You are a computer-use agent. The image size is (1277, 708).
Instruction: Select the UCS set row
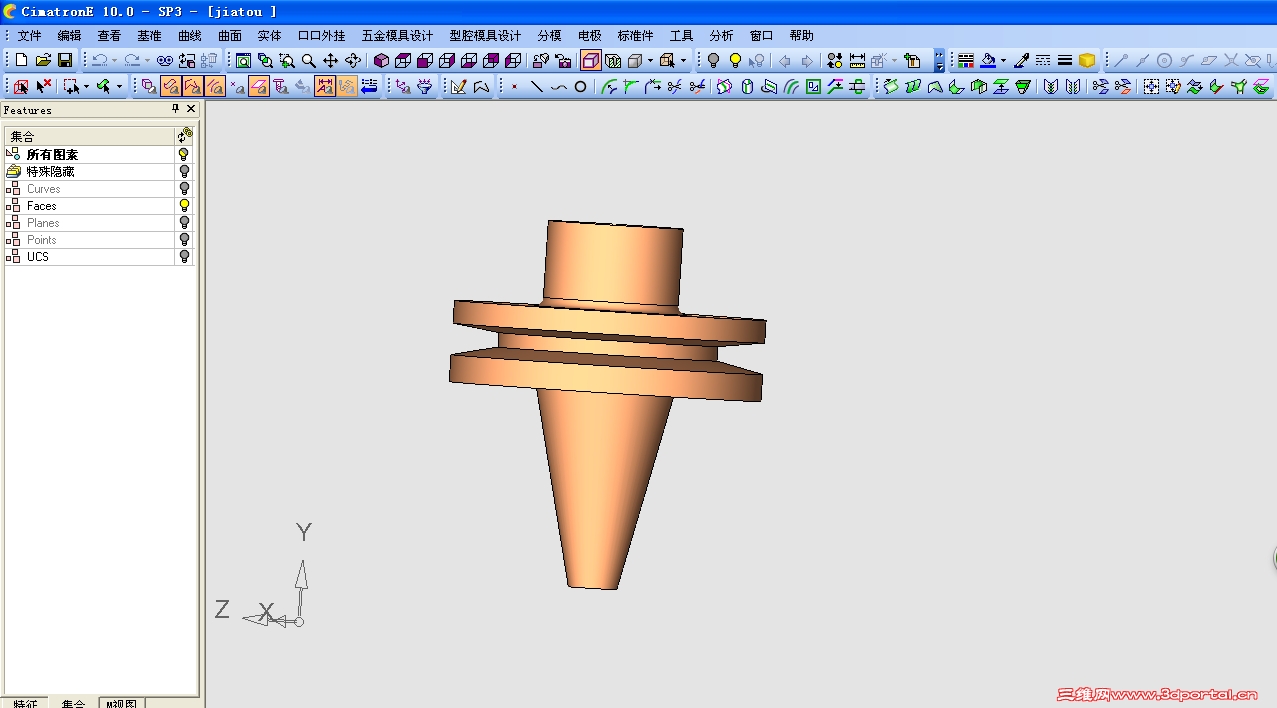[90, 257]
